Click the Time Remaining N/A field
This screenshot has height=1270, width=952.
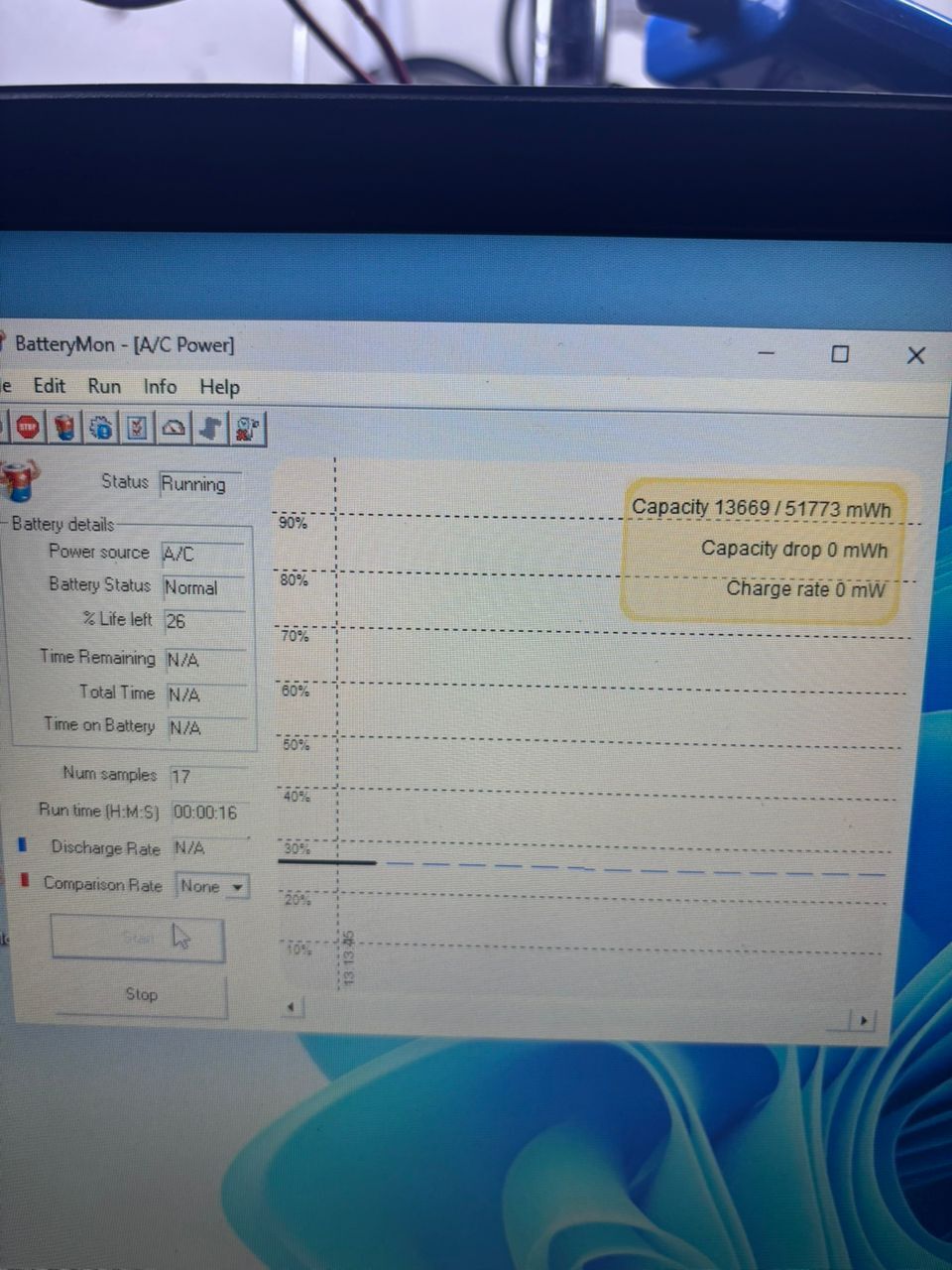(x=205, y=659)
